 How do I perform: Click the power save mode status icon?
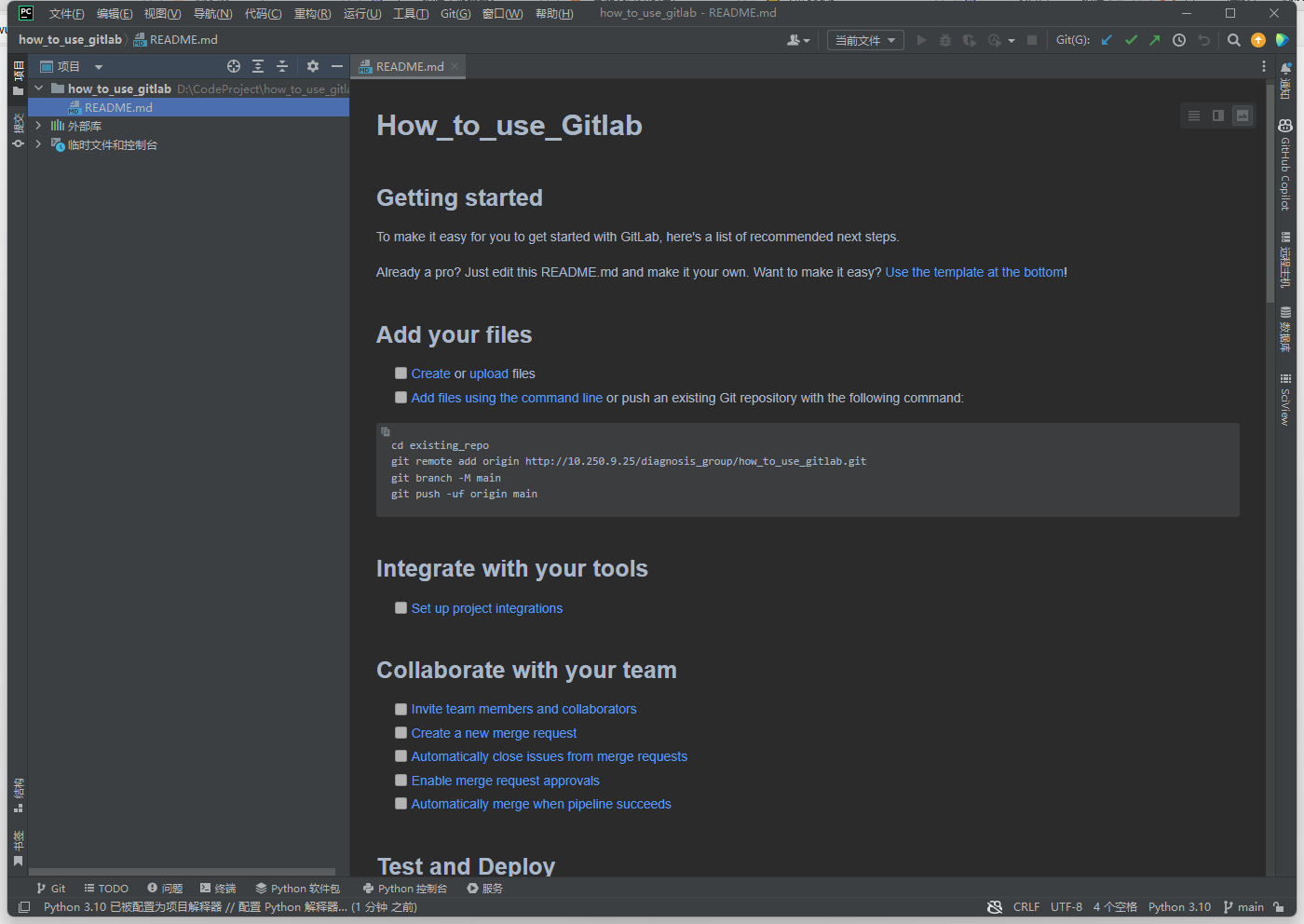[x=995, y=907]
